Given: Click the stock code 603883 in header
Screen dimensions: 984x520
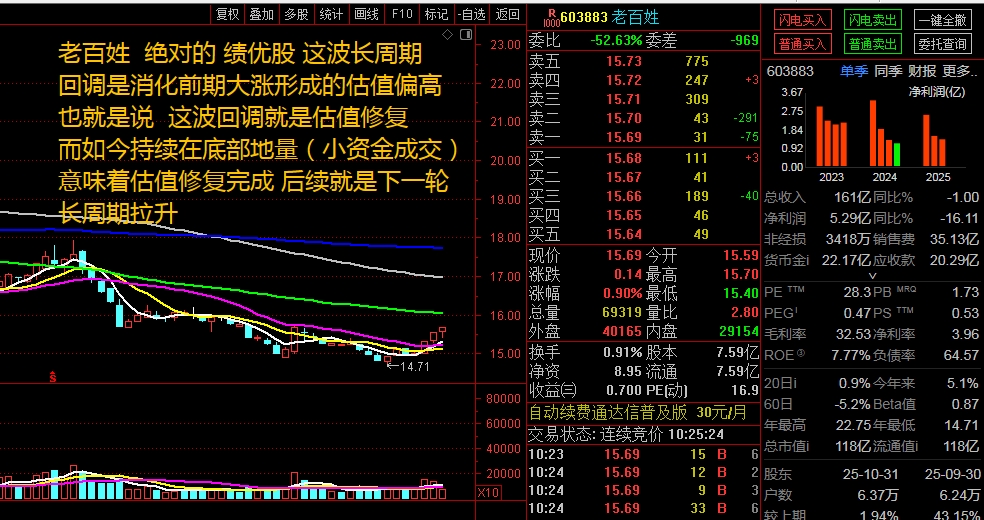Looking at the screenshot, I should pyautogui.click(x=585, y=18).
